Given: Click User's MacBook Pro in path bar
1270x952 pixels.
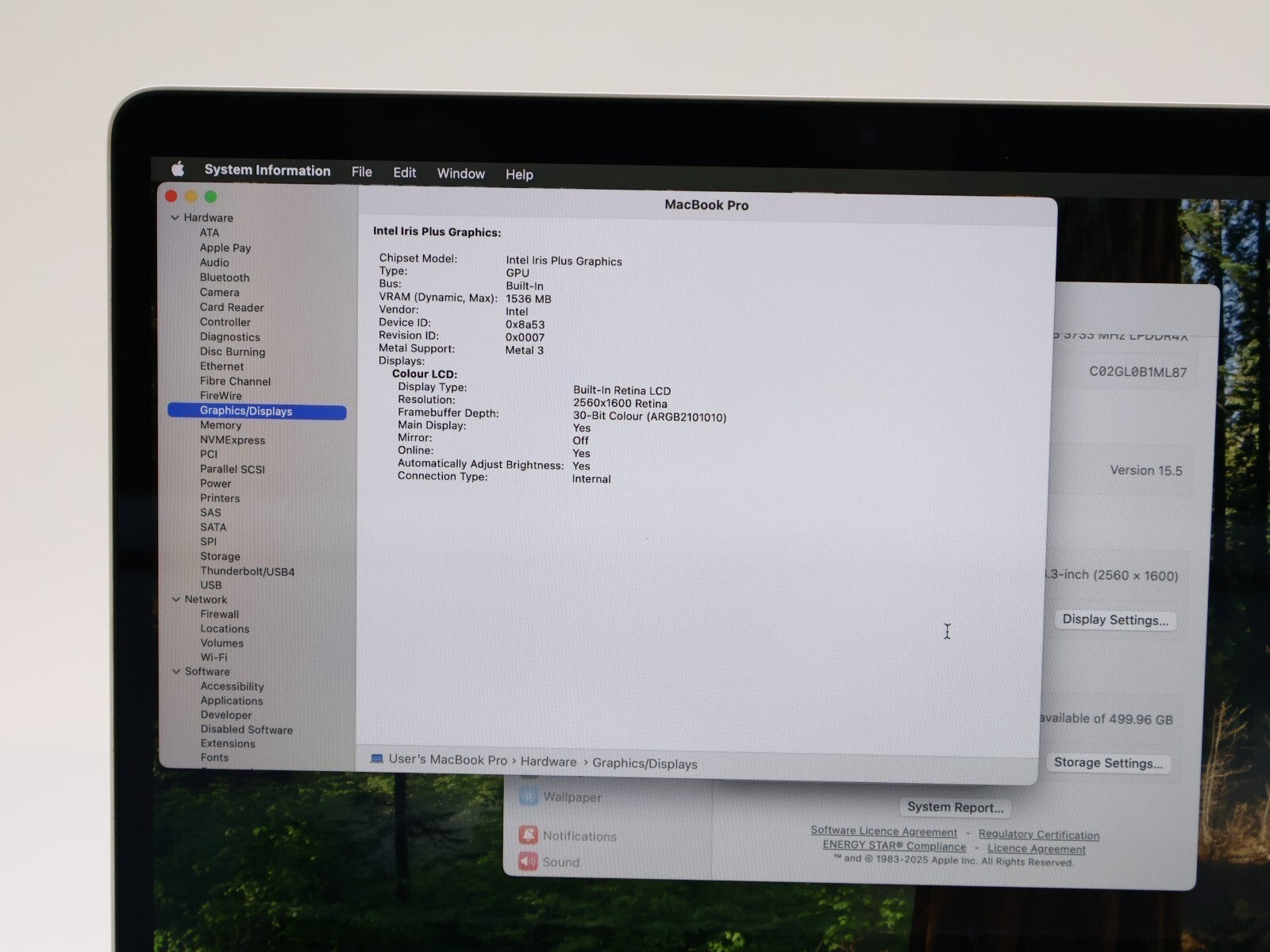Looking at the screenshot, I should tap(448, 759).
